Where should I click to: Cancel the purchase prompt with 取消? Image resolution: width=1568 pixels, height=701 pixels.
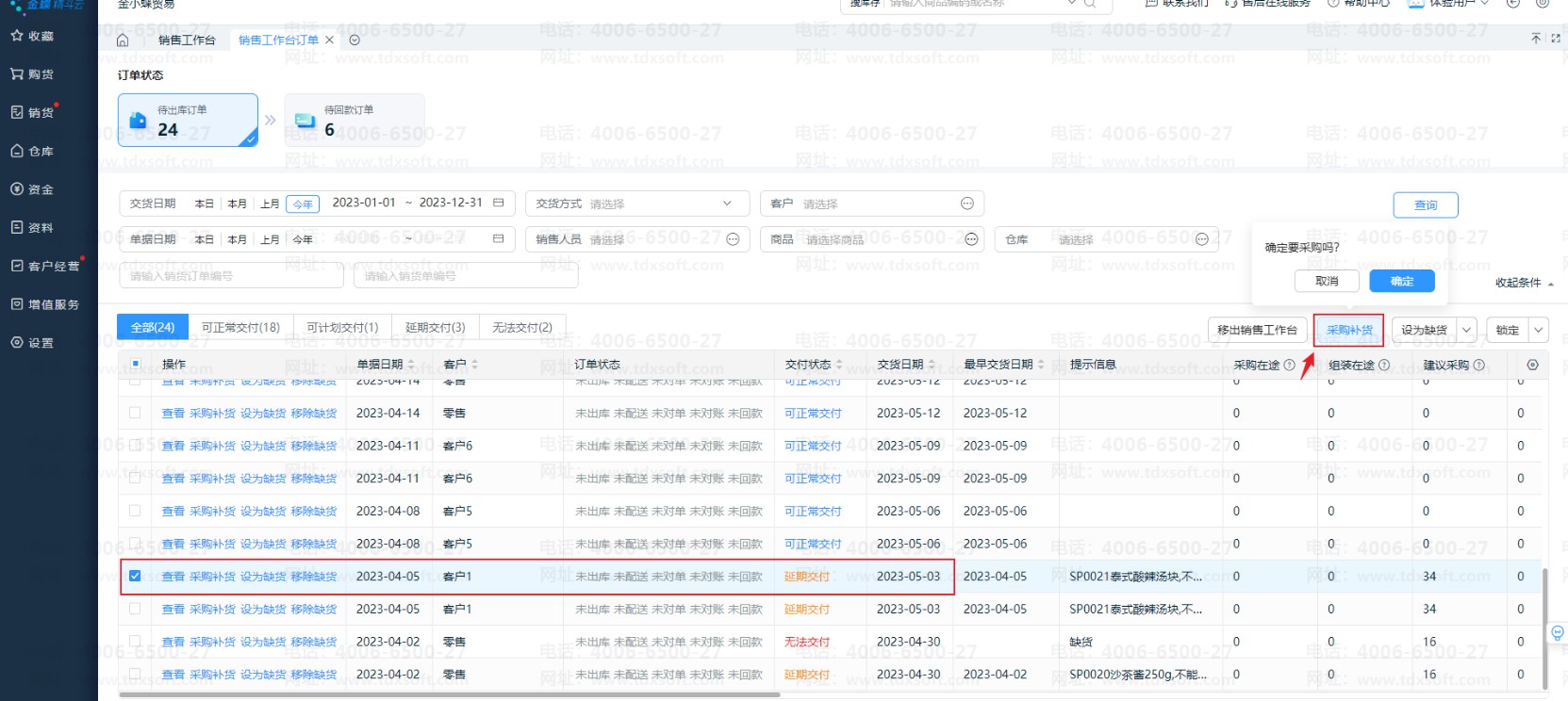(1326, 281)
